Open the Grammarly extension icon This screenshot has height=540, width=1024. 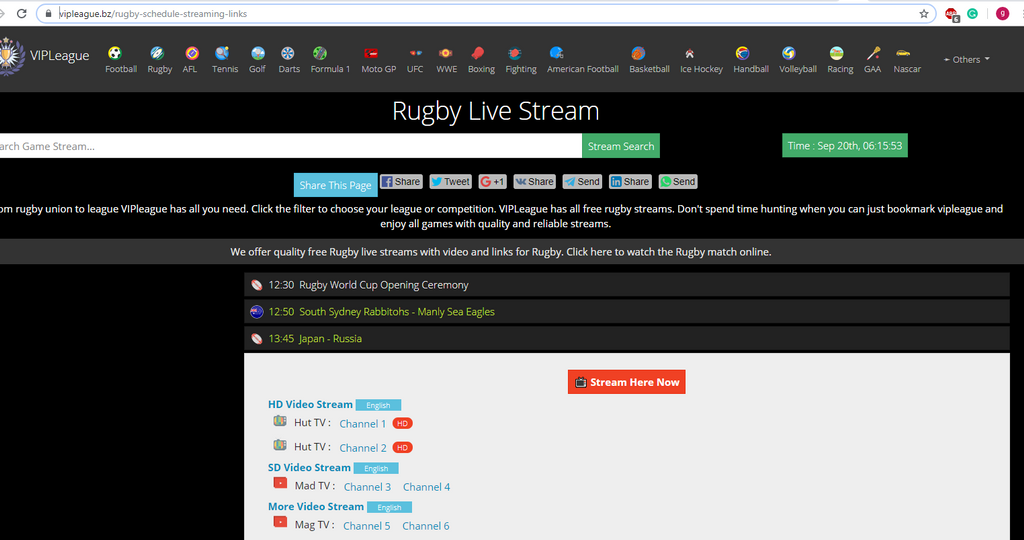click(972, 14)
